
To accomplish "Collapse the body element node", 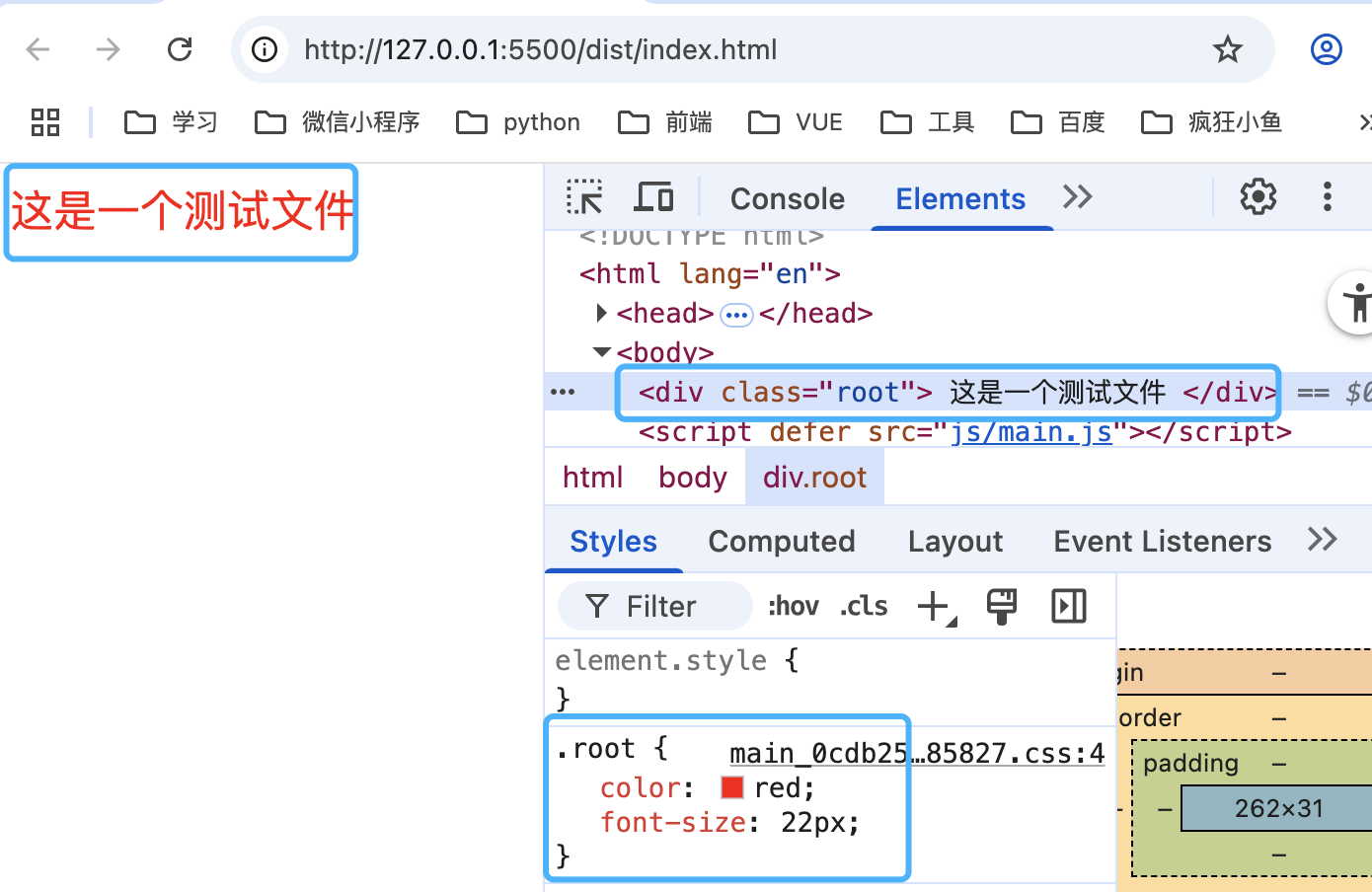I will click(601, 352).
